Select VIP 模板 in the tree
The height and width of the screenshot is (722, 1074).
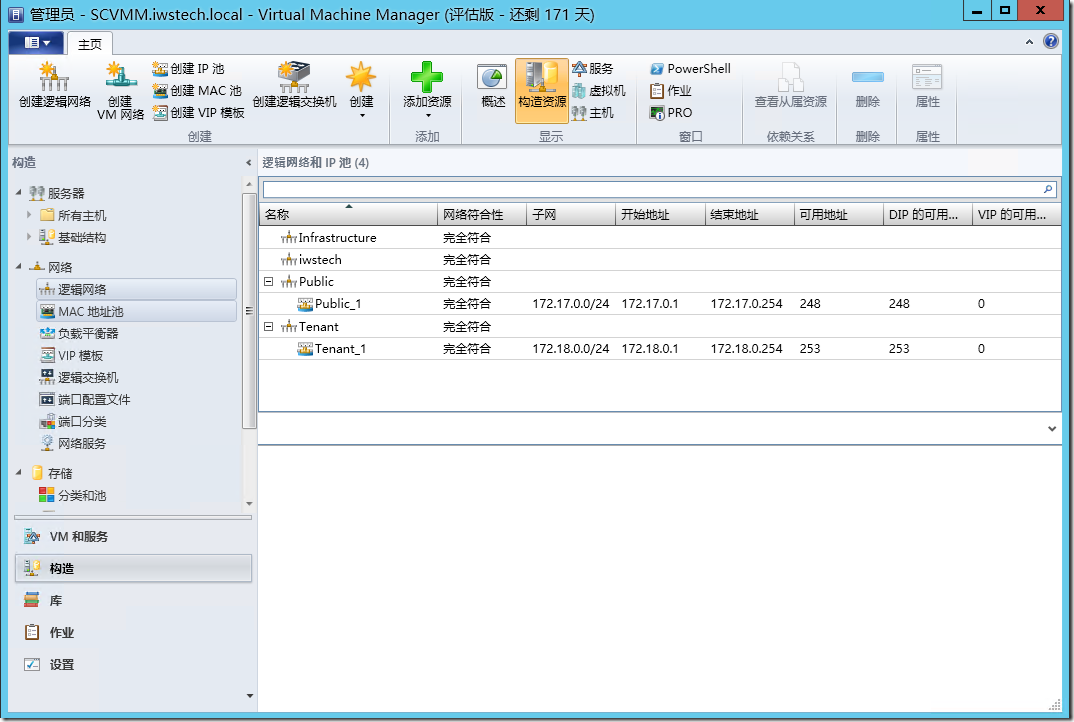pyautogui.click(x=71, y=356)
